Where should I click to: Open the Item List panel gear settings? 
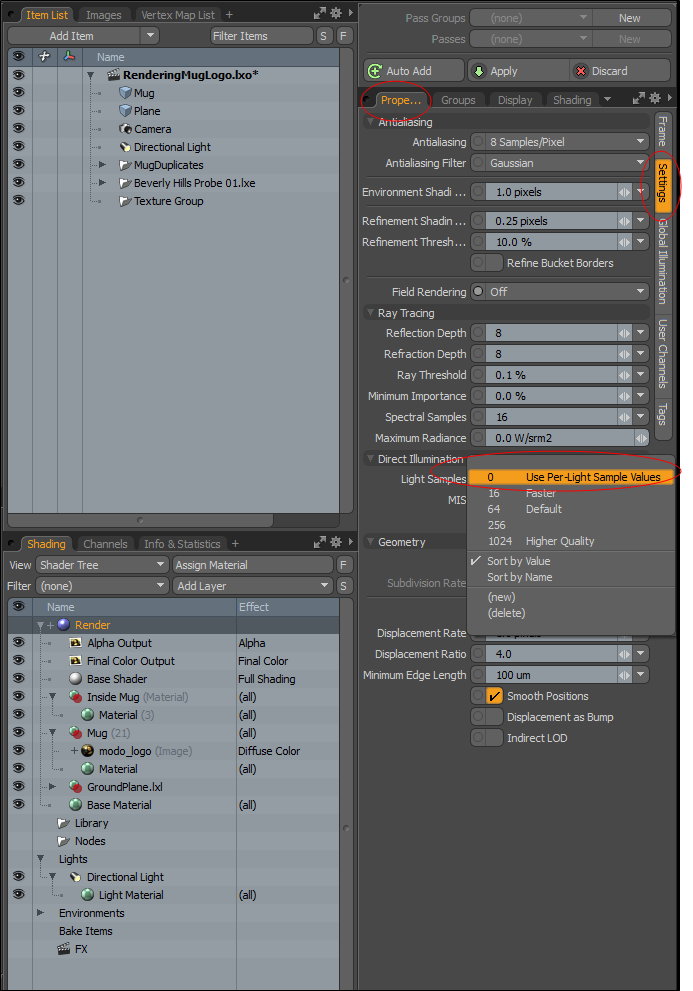(x=335, y=14)
